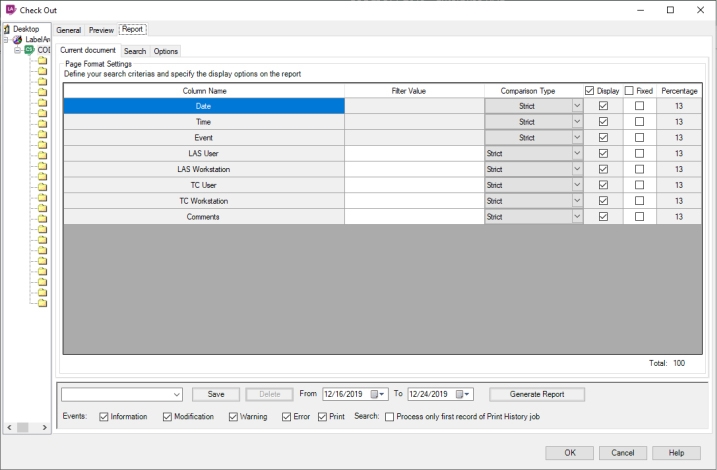Uncheck the Information events checkbox
Image resolution: width=717 pixels, height=470 pixels.
pos(104,417)
